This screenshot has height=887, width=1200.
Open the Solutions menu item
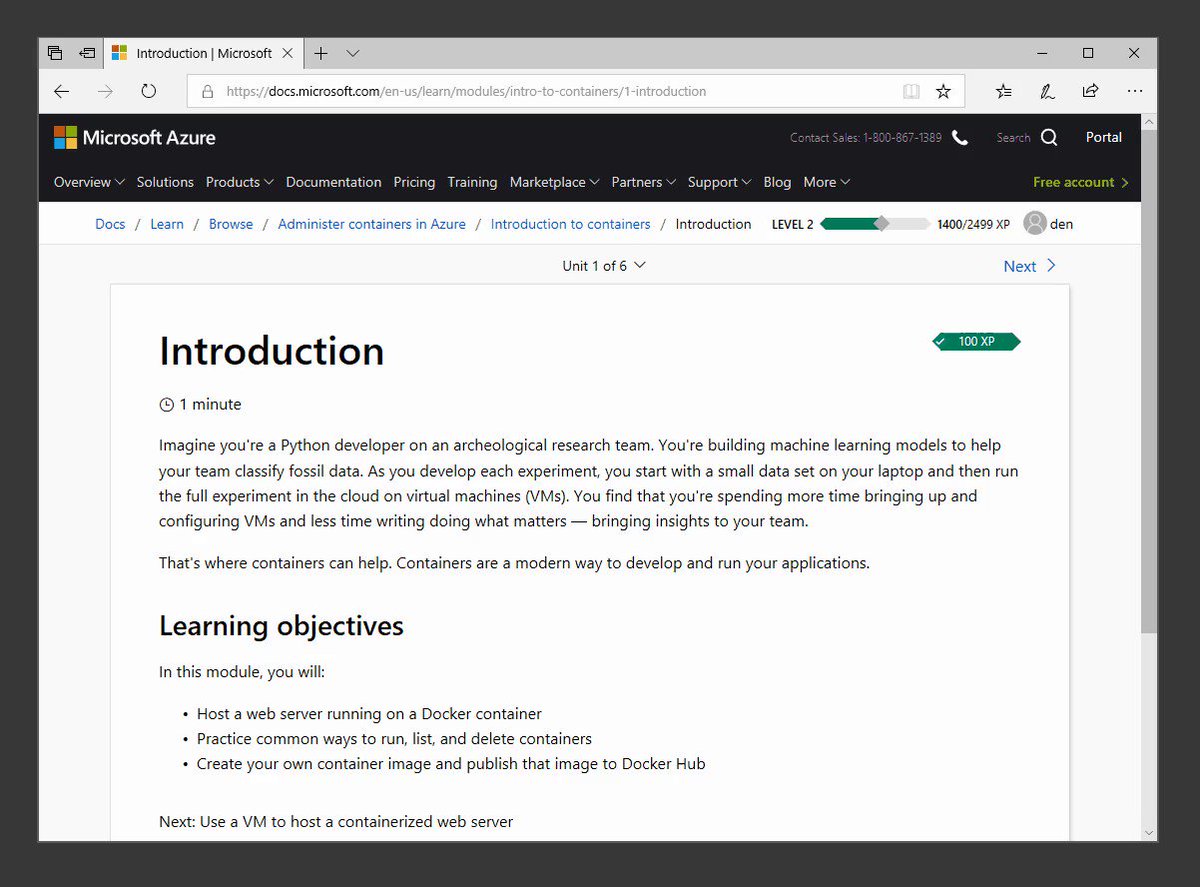[x=165, y=182]
